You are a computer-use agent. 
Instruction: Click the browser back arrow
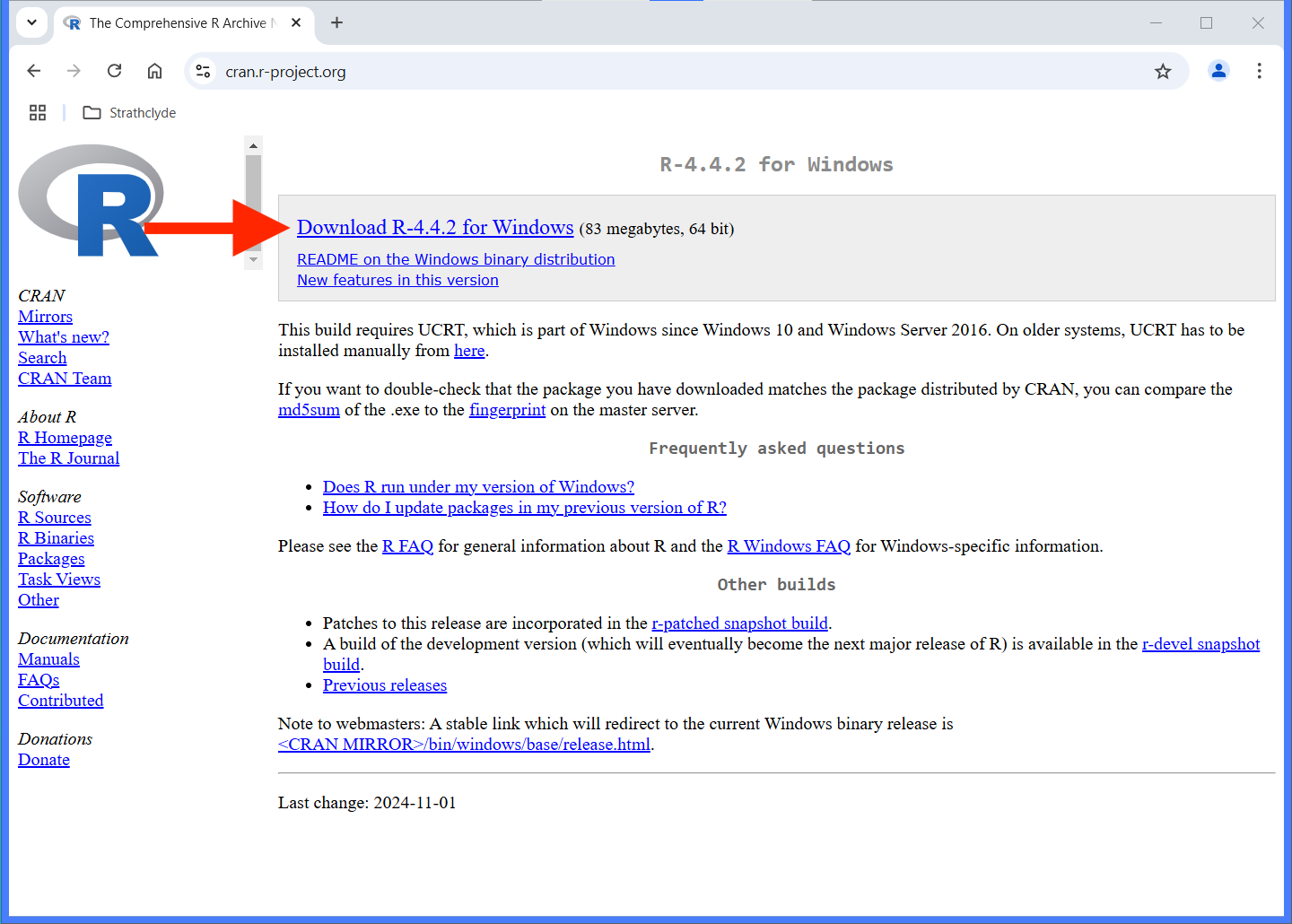(34, 71)
